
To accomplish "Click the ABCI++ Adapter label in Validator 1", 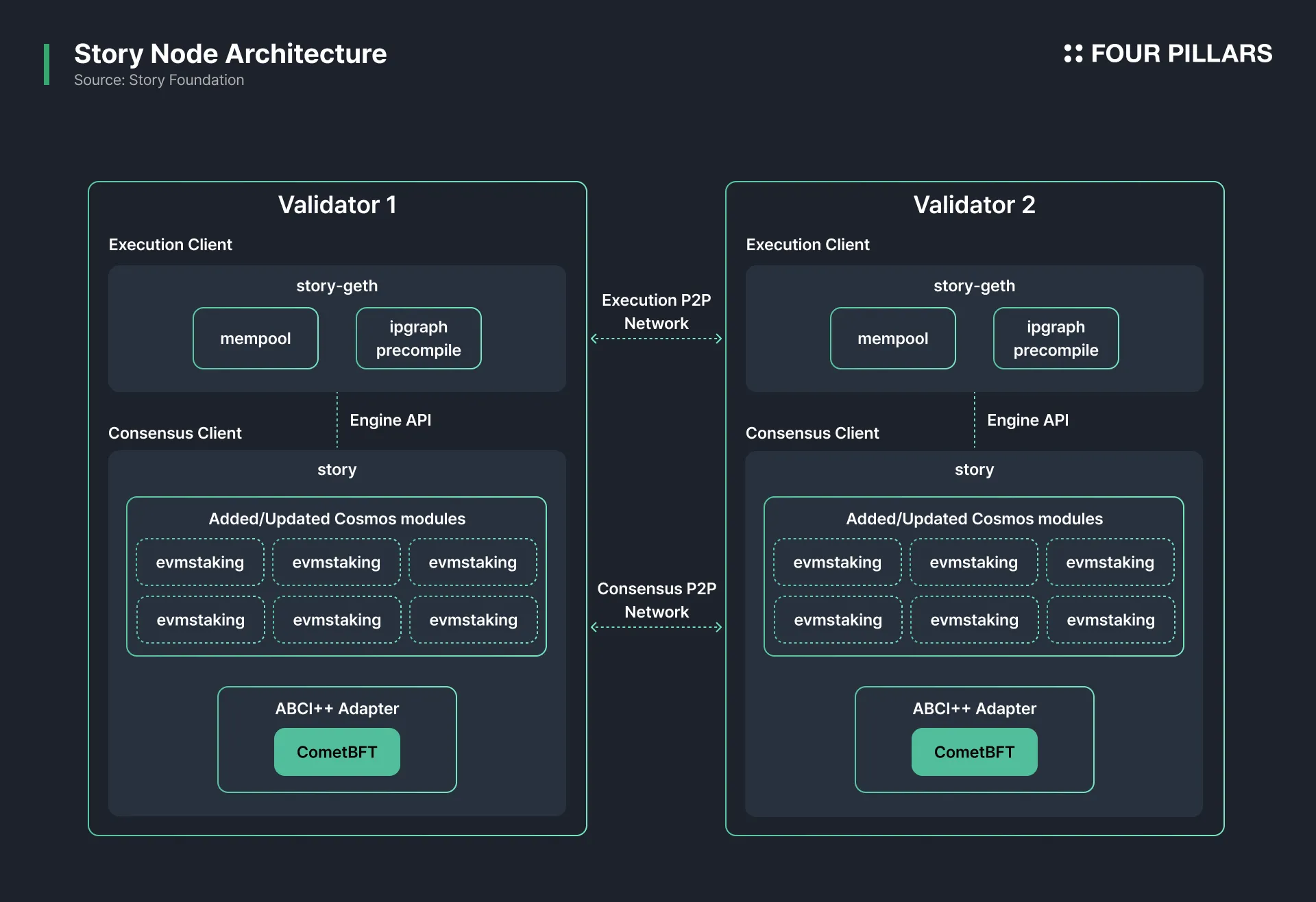I will [x=337, y=709].
